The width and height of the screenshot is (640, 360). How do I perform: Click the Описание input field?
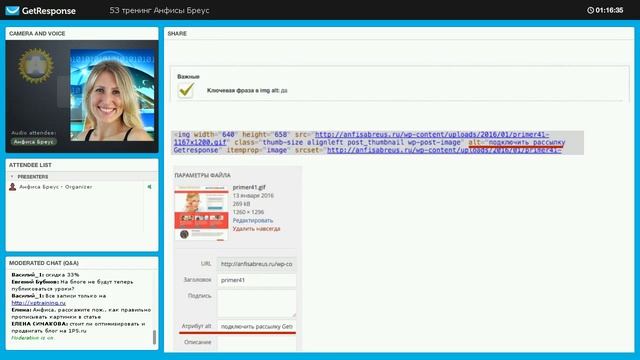click(256, 343)
